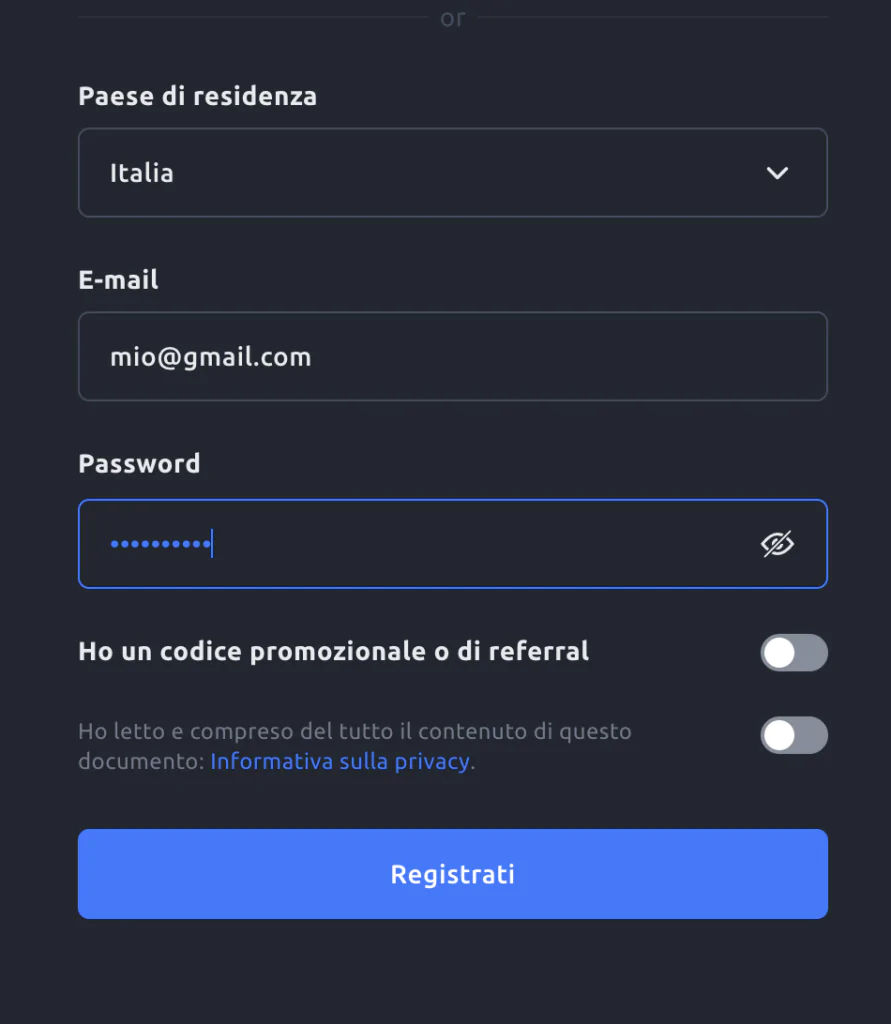Click the chevron arrow in country selector
Image resolution: width=891 pixels, height=1024 pixels.
[777, 173]
